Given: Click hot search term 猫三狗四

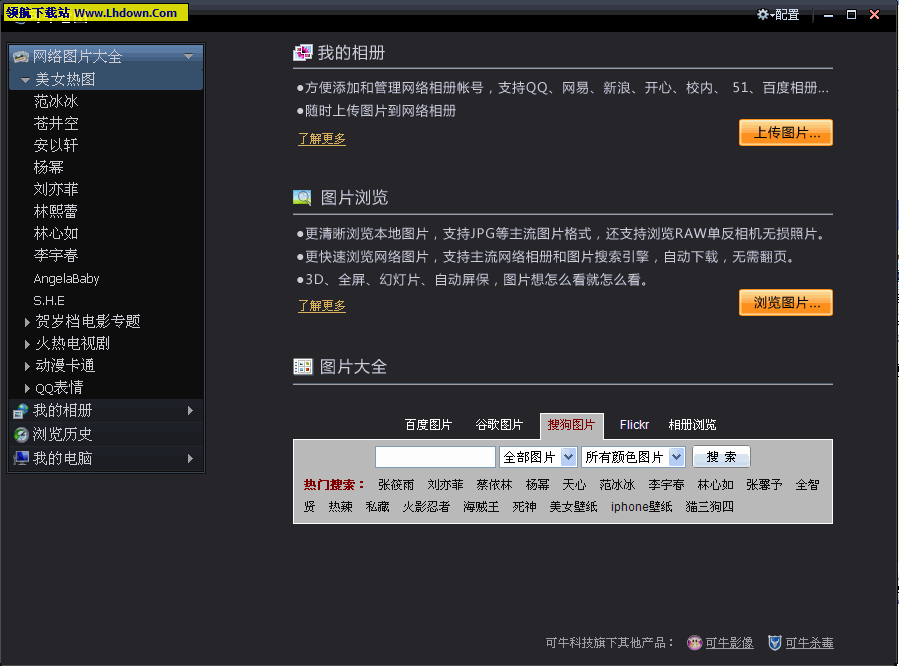Looking at the screenshot, I should click(709, 507).
